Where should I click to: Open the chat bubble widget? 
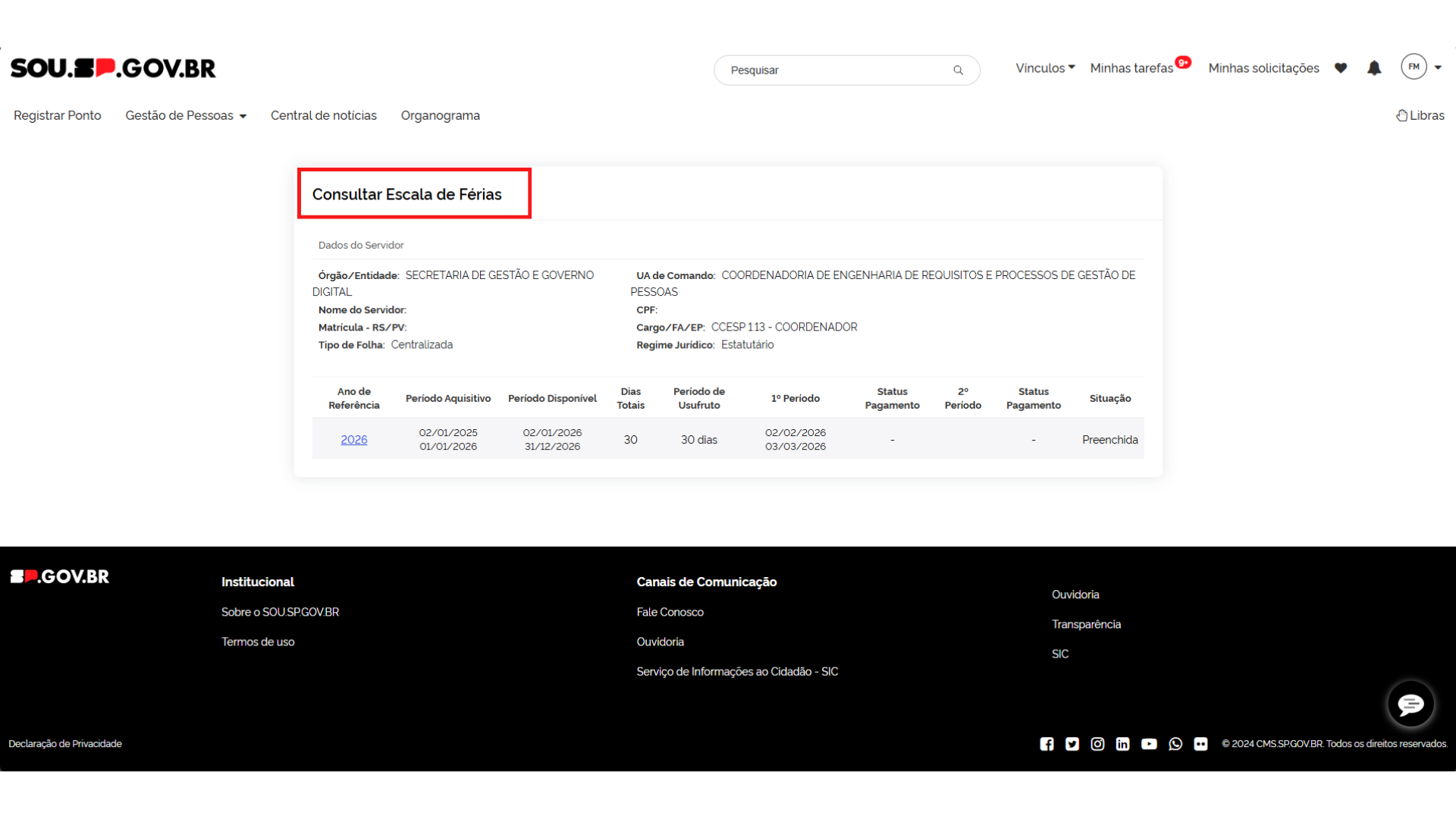(1410, 704)
